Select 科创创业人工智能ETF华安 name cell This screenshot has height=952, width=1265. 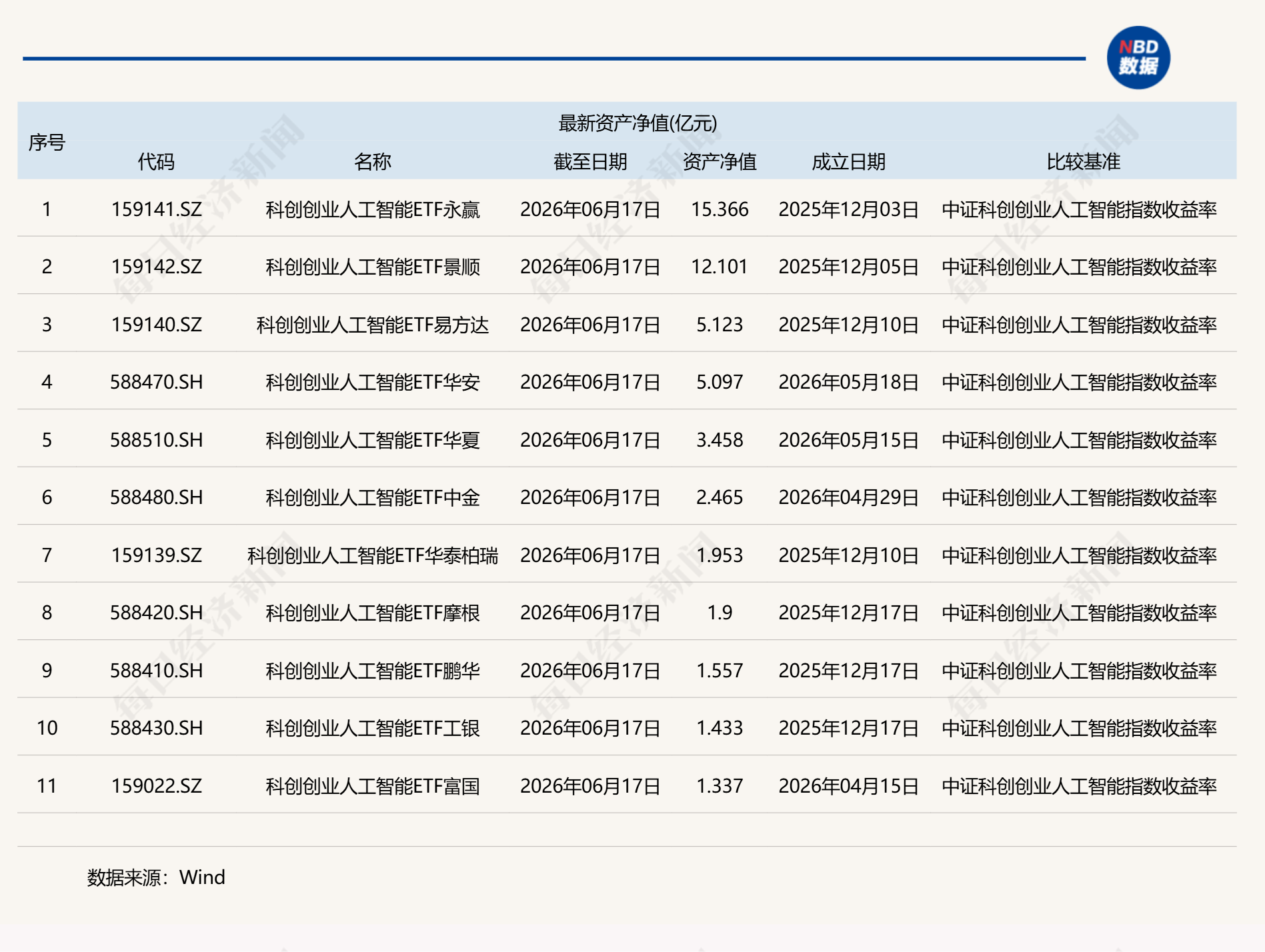coord(373,382)
